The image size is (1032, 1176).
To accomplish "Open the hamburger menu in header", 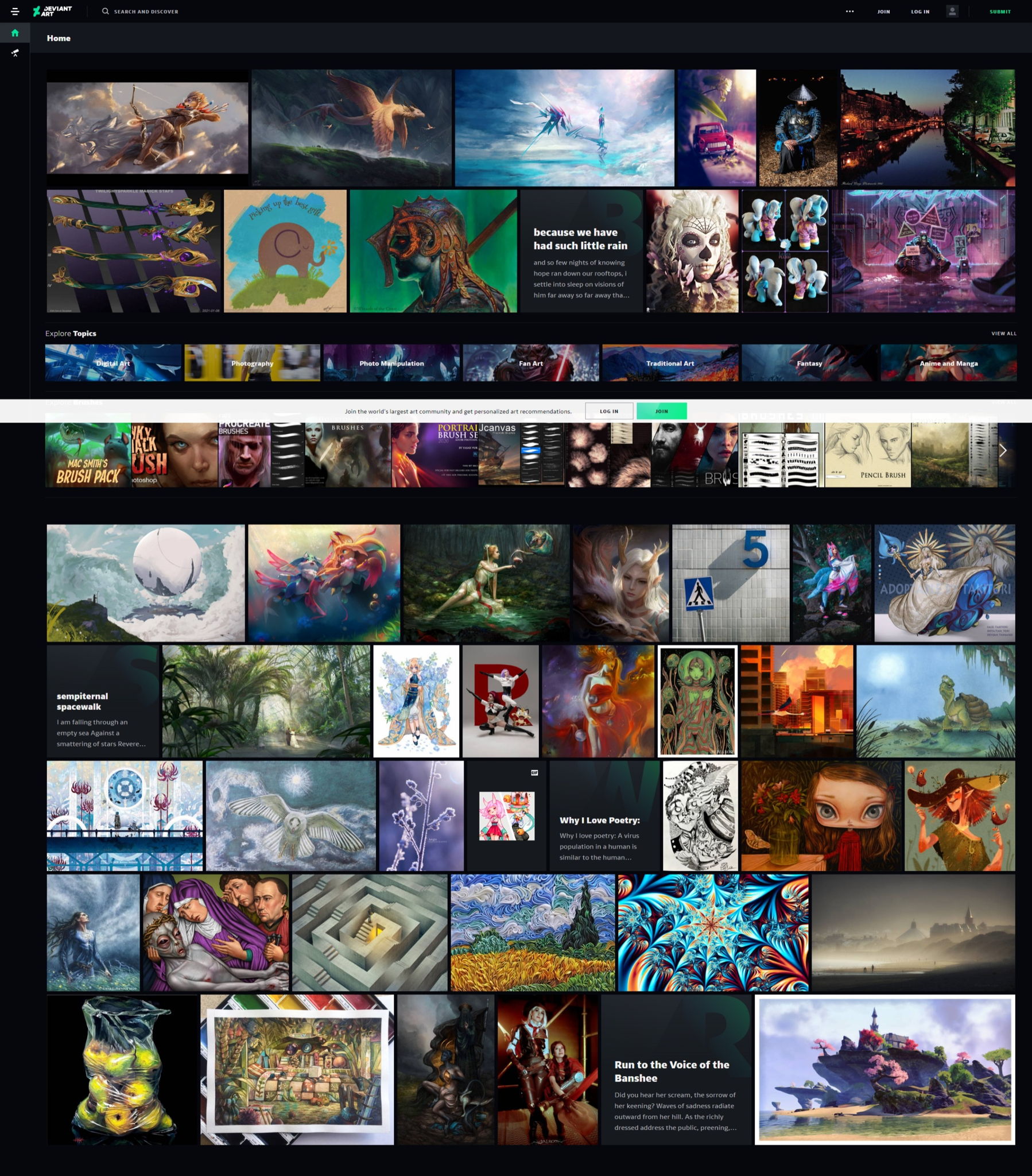I will tap(15, 11).
